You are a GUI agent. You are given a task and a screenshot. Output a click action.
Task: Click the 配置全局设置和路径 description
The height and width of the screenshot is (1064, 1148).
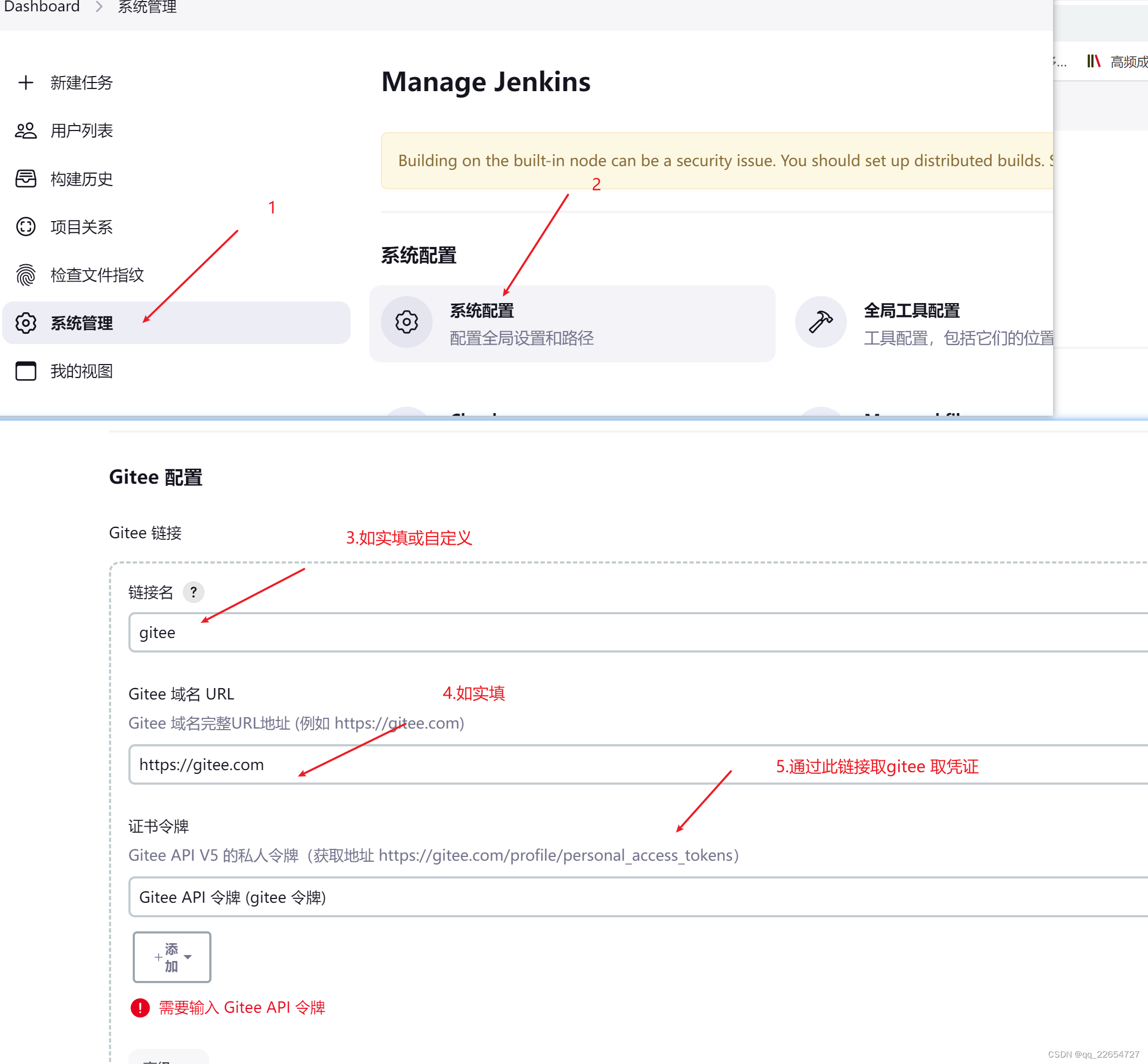point(521,338)
